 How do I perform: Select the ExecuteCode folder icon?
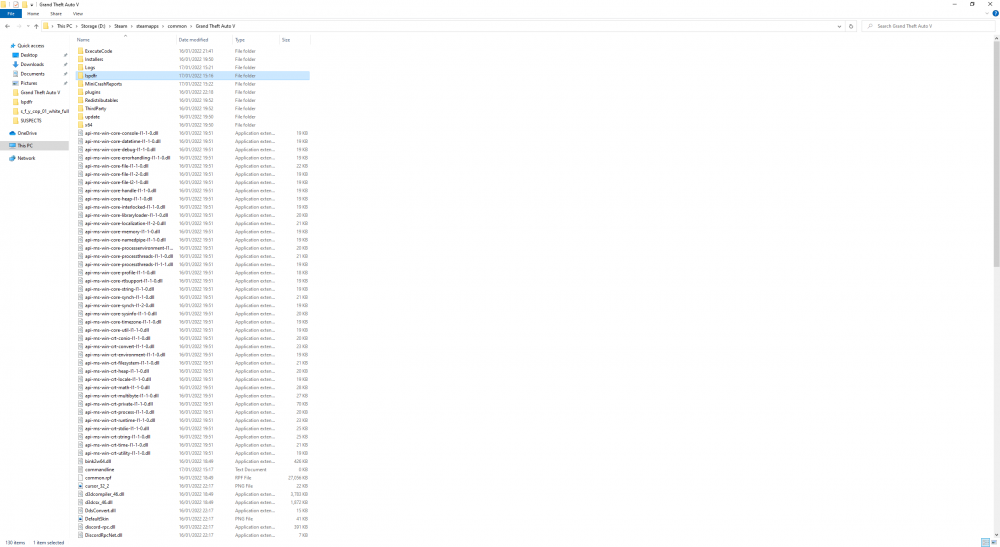tap(80, 51)
